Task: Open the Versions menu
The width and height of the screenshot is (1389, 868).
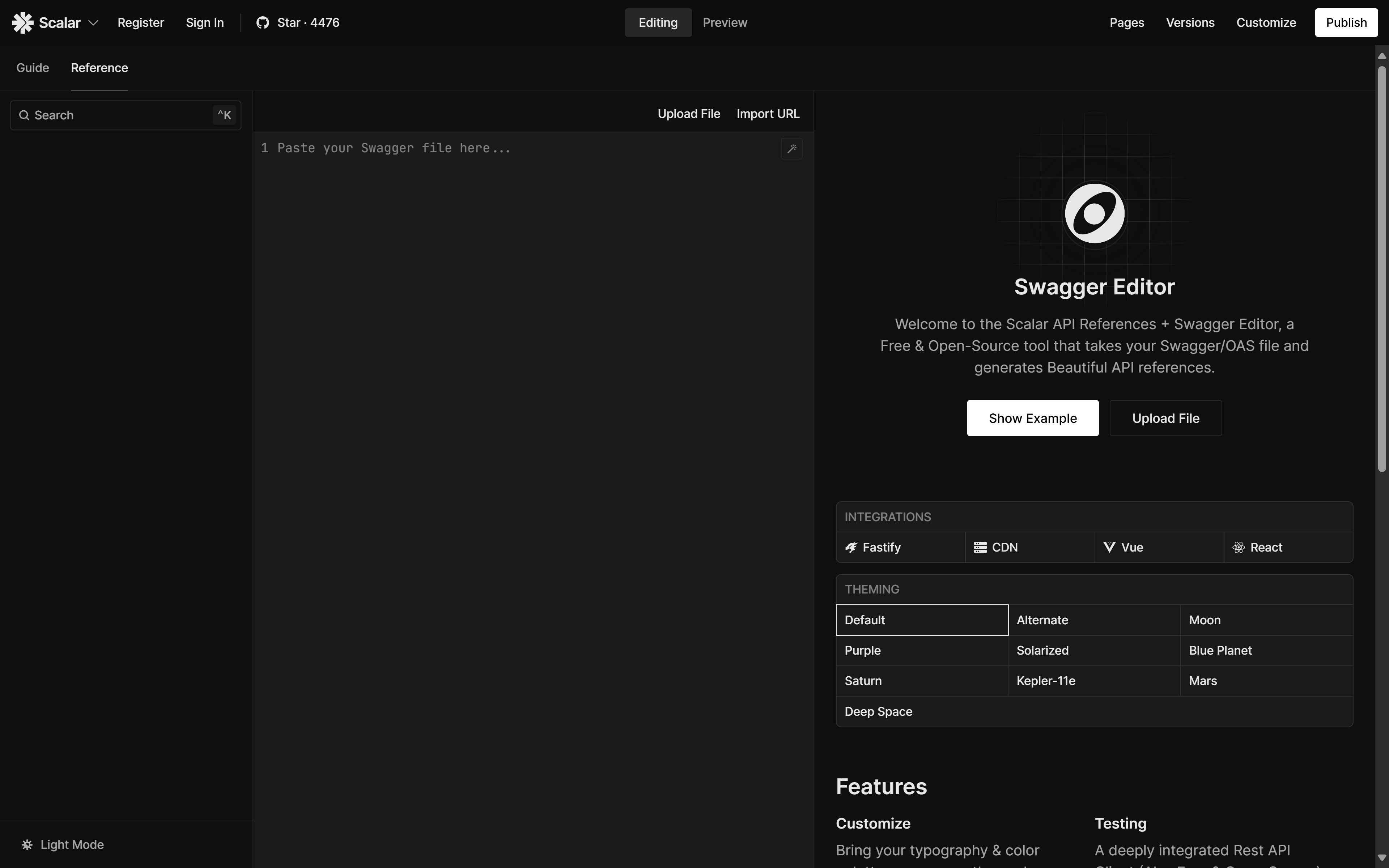Action: point(1190,22)
